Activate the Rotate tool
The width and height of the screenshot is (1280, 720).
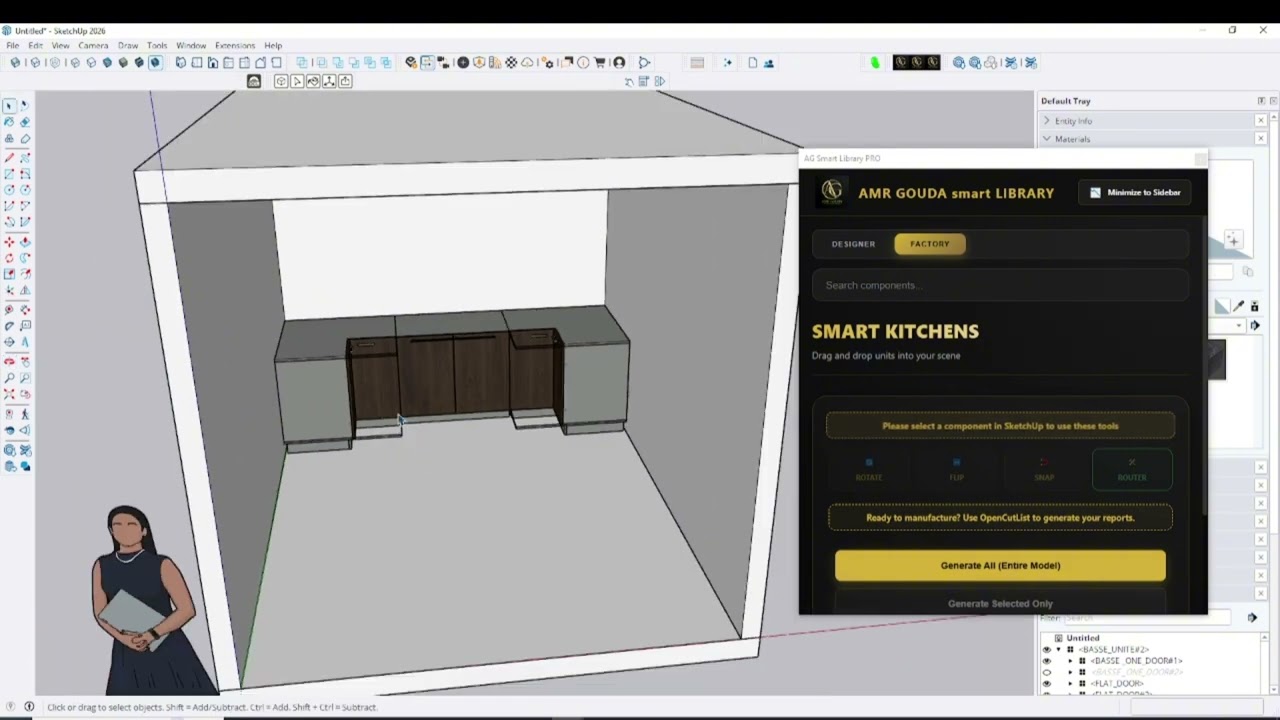[9, 258]
